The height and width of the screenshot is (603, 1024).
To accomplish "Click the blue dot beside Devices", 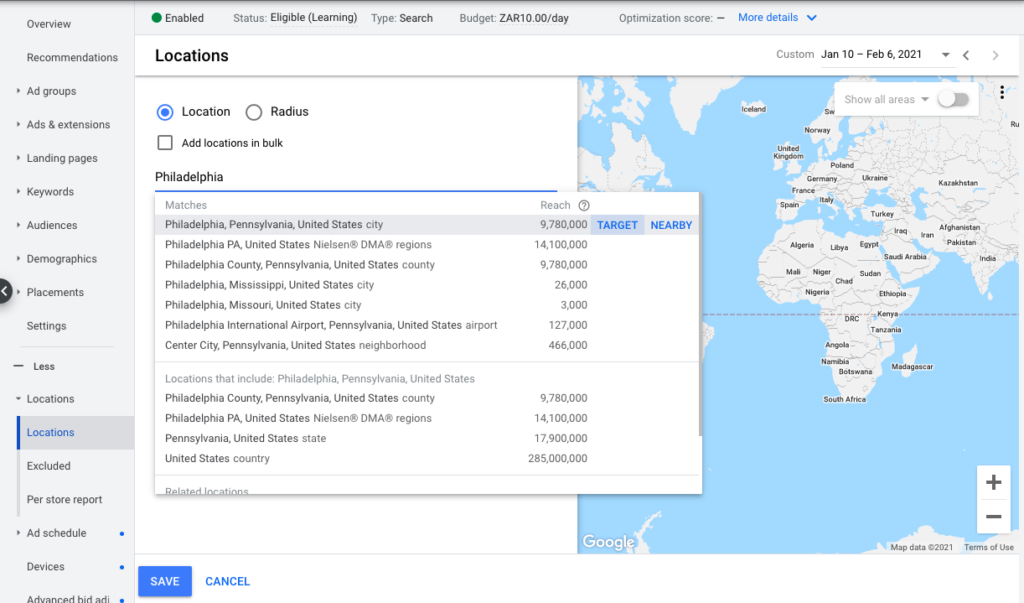I will tap(121, 567).
